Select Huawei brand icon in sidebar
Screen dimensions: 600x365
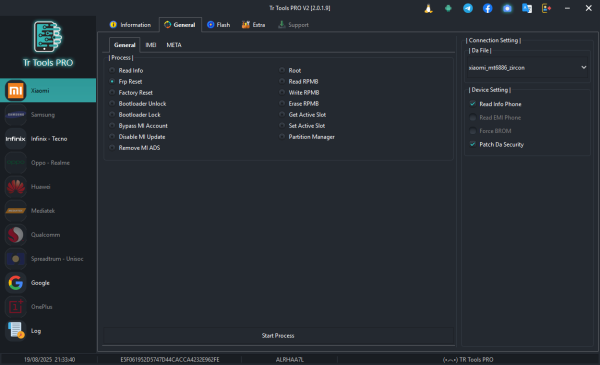click(x=16, y=187)
